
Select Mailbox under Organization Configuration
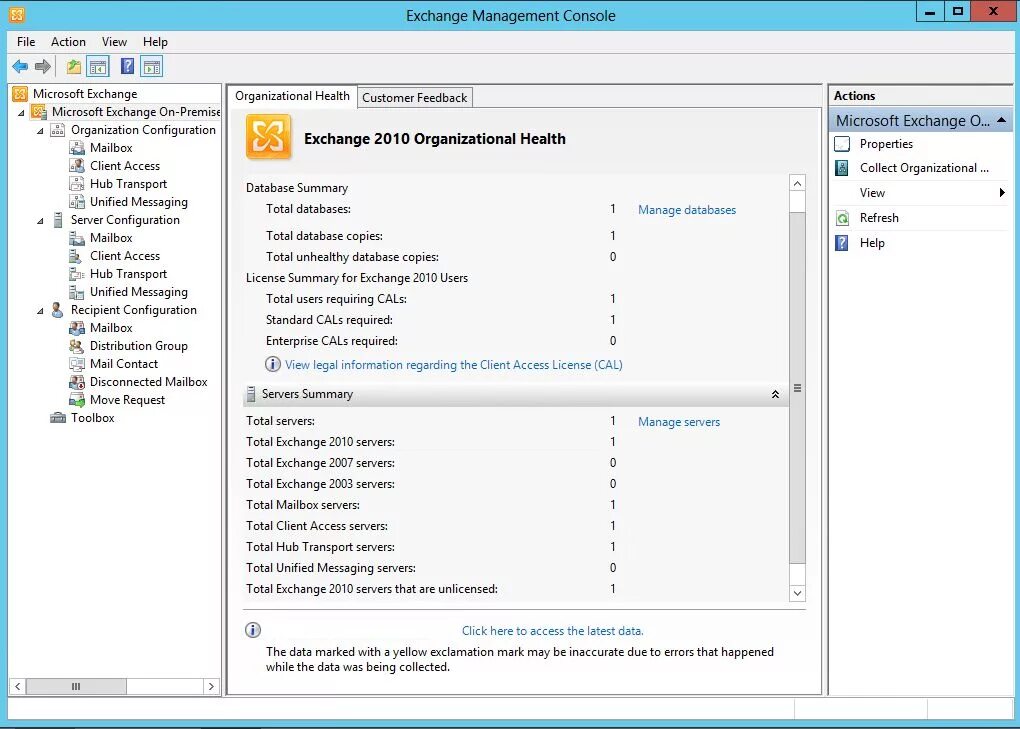[x=111, y=148]
